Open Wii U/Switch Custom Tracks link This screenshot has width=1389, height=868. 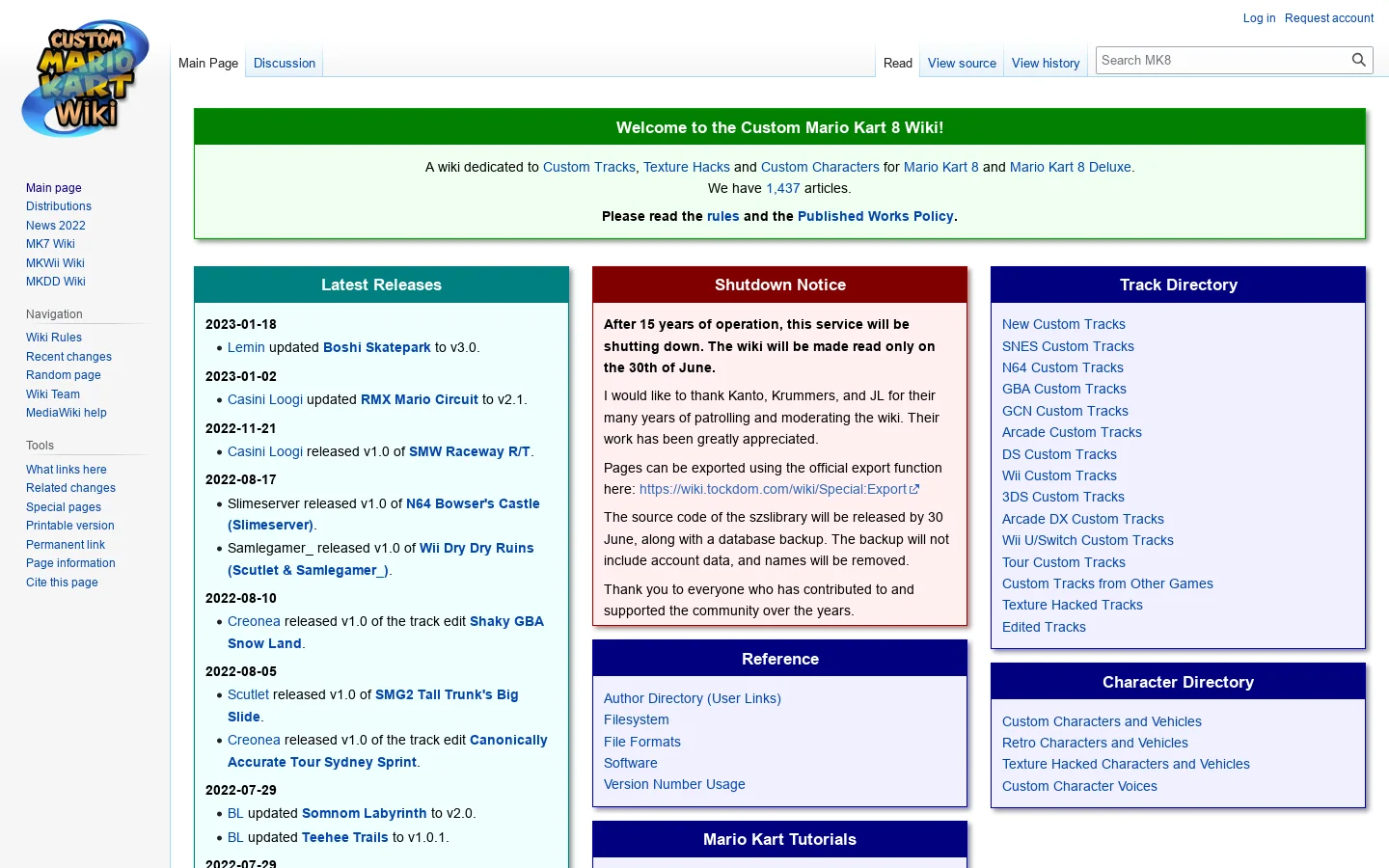tap(1088, 540)
